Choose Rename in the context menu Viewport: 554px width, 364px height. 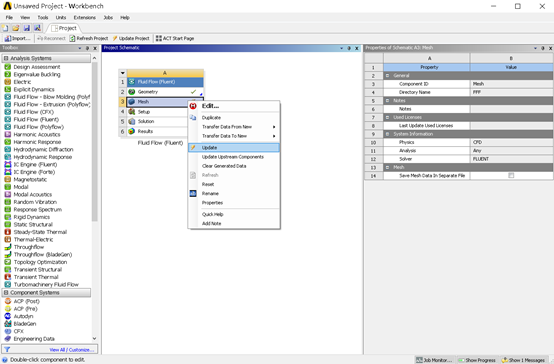(234, 193)
